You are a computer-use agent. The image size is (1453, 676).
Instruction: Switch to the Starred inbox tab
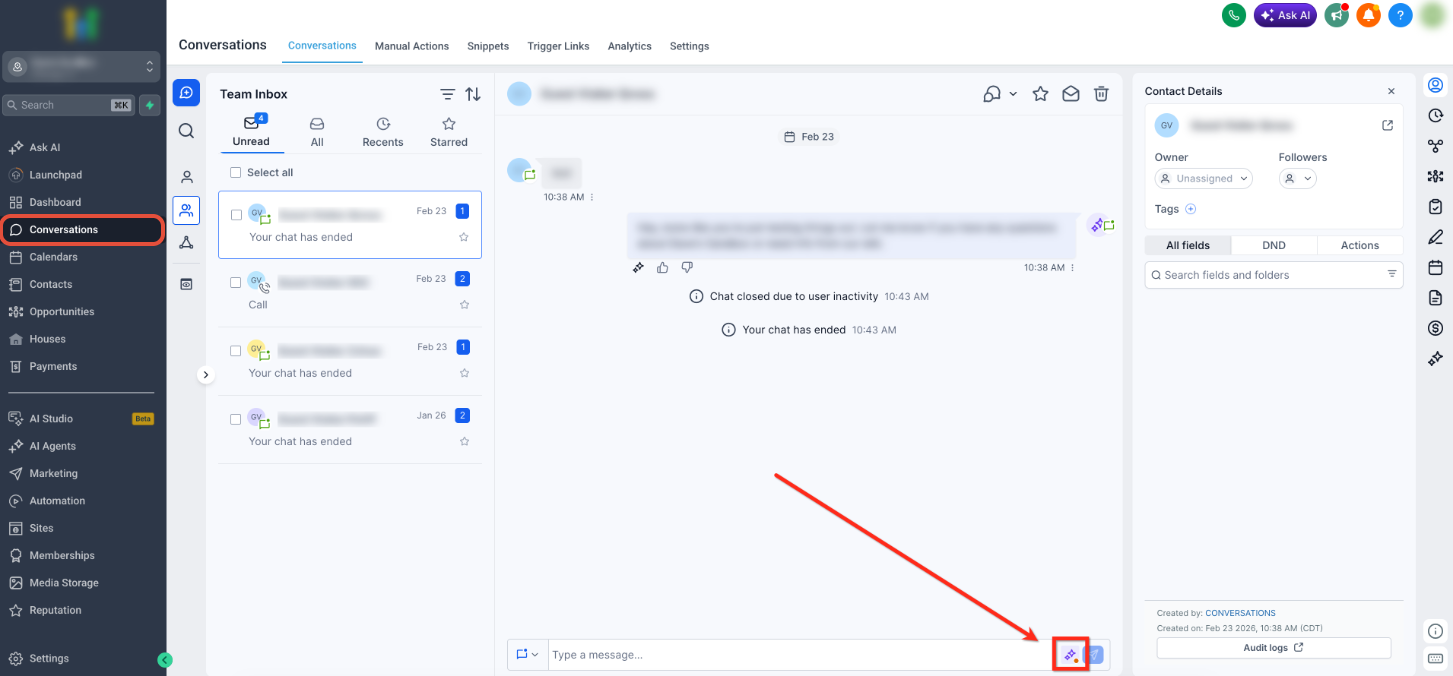click(x=449, y=133)
